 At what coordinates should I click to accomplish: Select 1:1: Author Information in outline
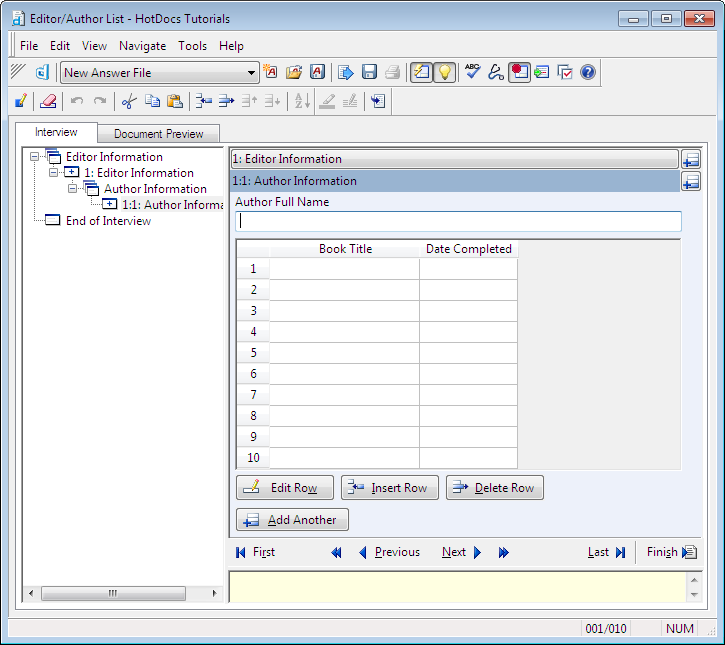[x=172, y=205]
